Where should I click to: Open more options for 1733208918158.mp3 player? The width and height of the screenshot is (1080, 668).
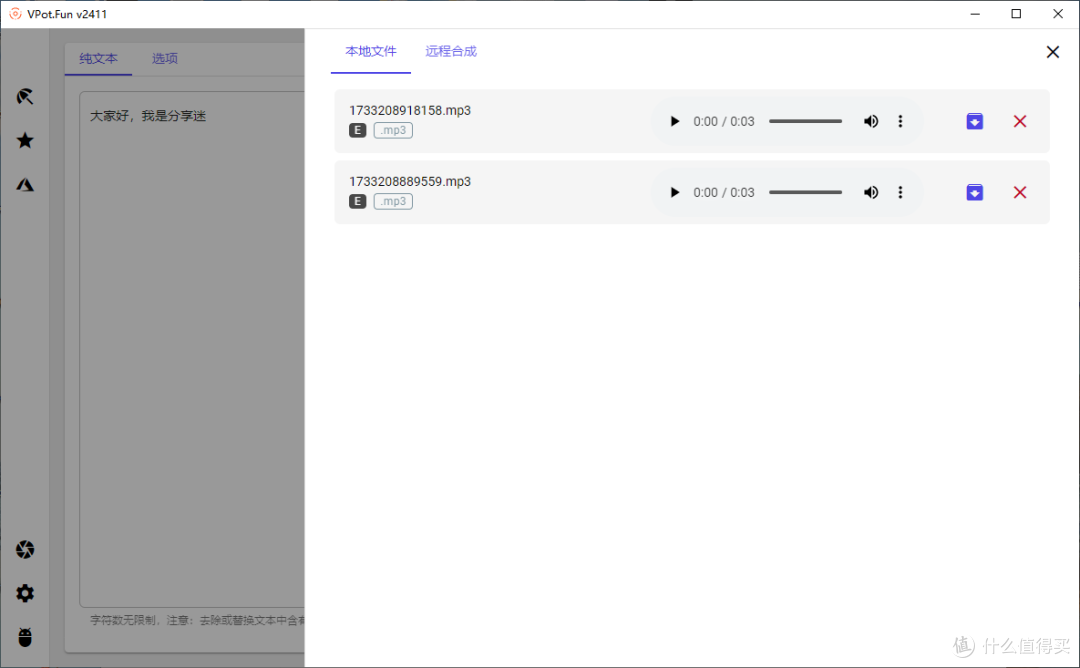pyautogui.click(x=900, y=121)
